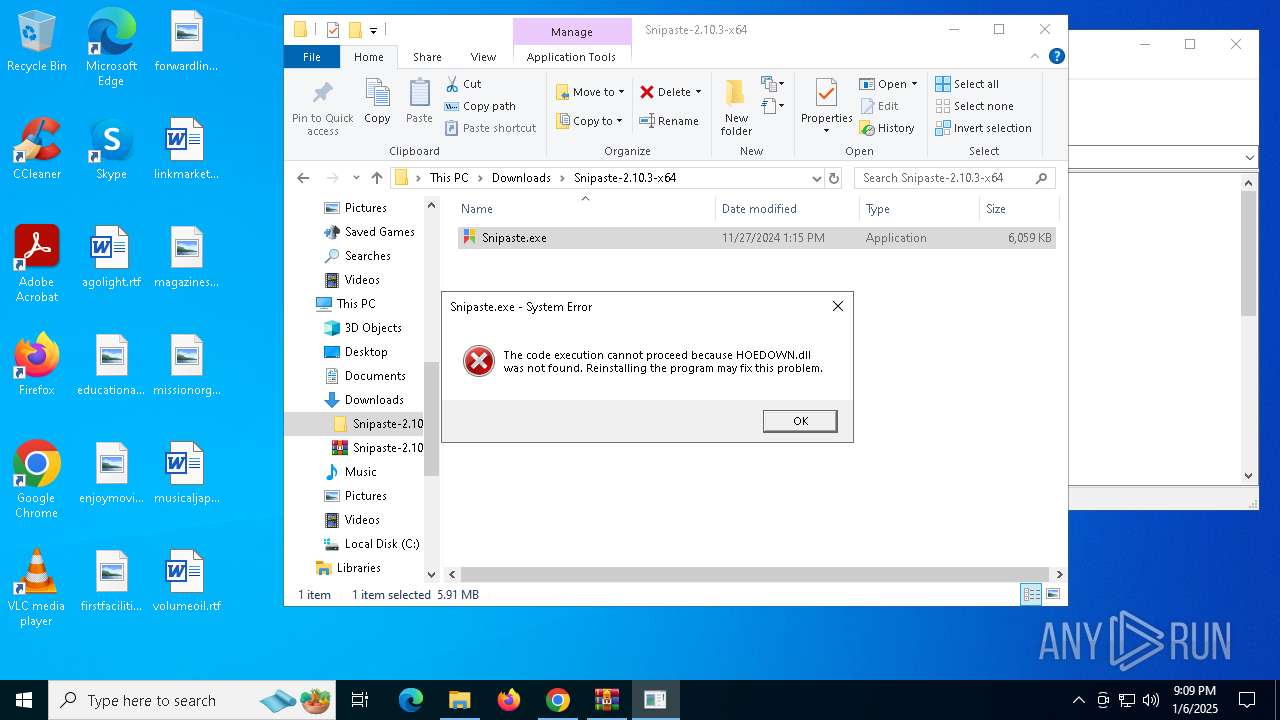Click Select all in the ribbon
This screenshot has width=1280, height=720.
pyautogui.click(x=967, y=84)
